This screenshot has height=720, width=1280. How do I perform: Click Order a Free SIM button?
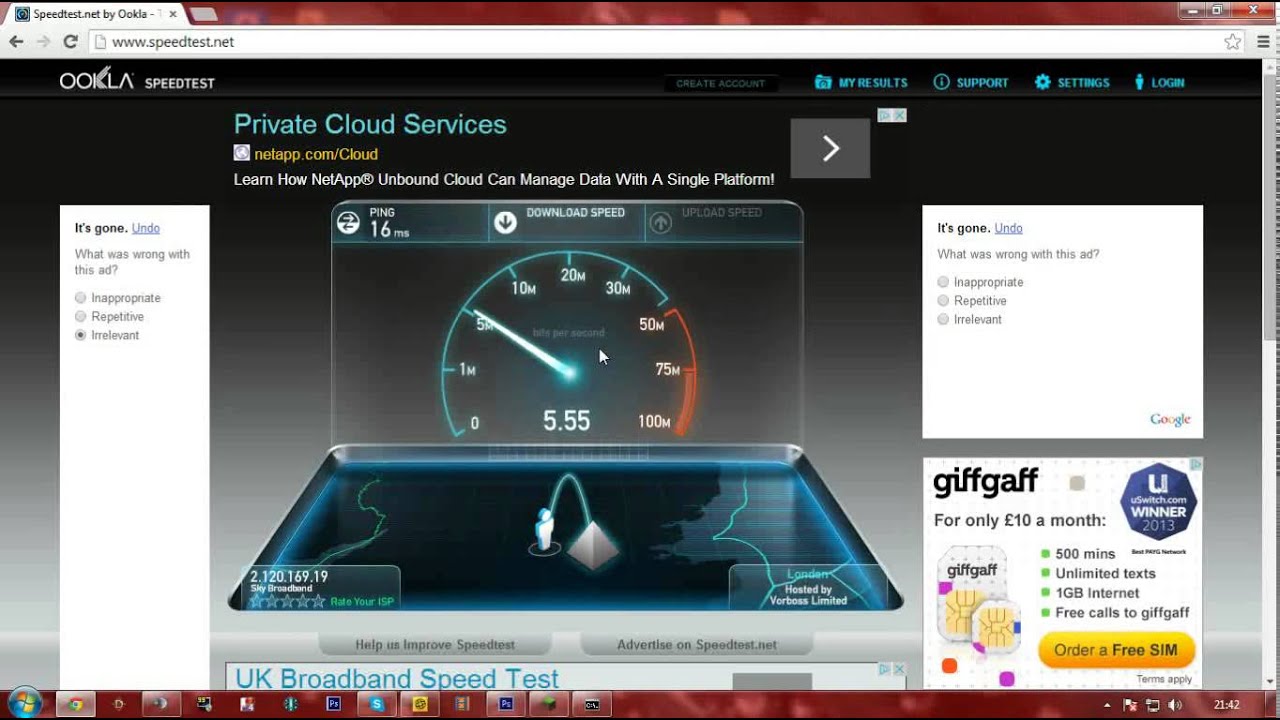click(x=1116, y=650)
